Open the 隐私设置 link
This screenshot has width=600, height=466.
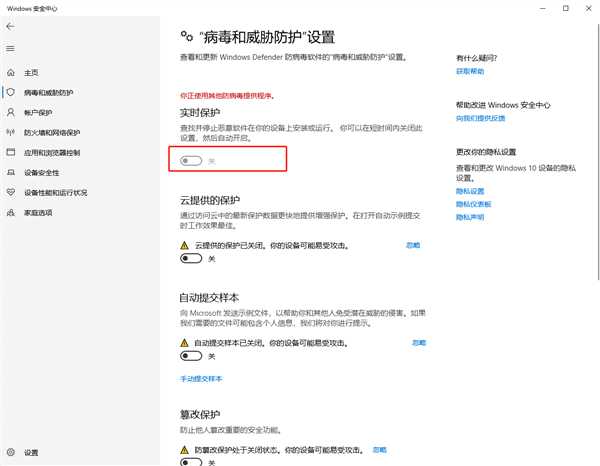click(470, 191)
